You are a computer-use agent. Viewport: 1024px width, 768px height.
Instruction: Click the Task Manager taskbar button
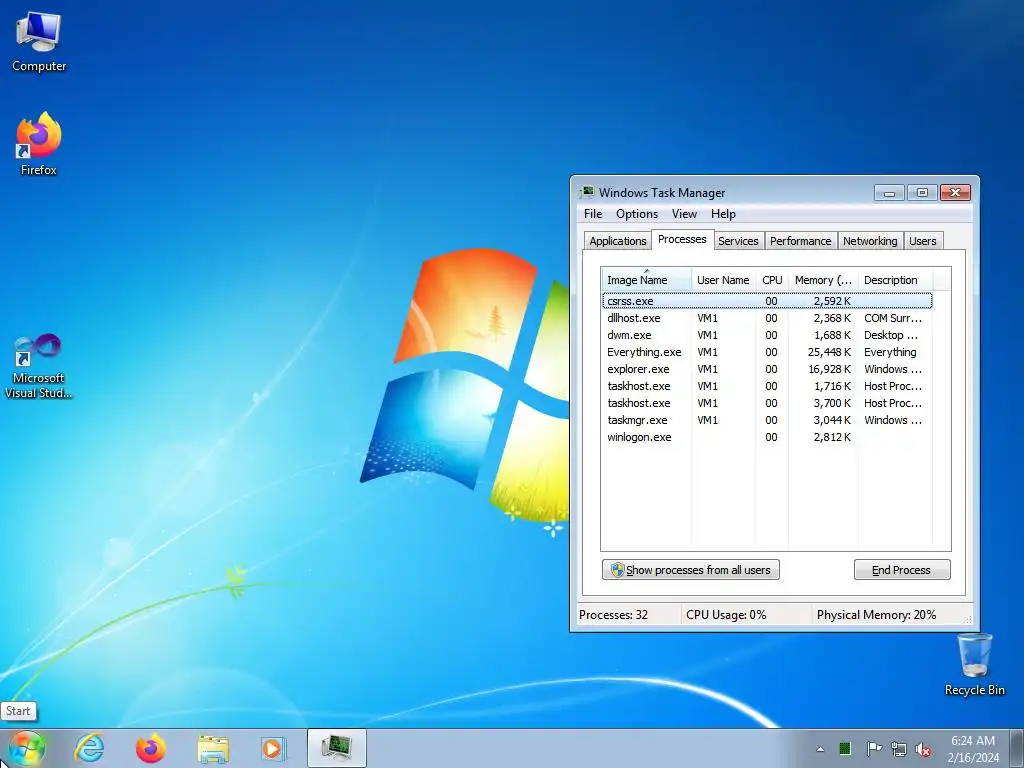[336, 748]
